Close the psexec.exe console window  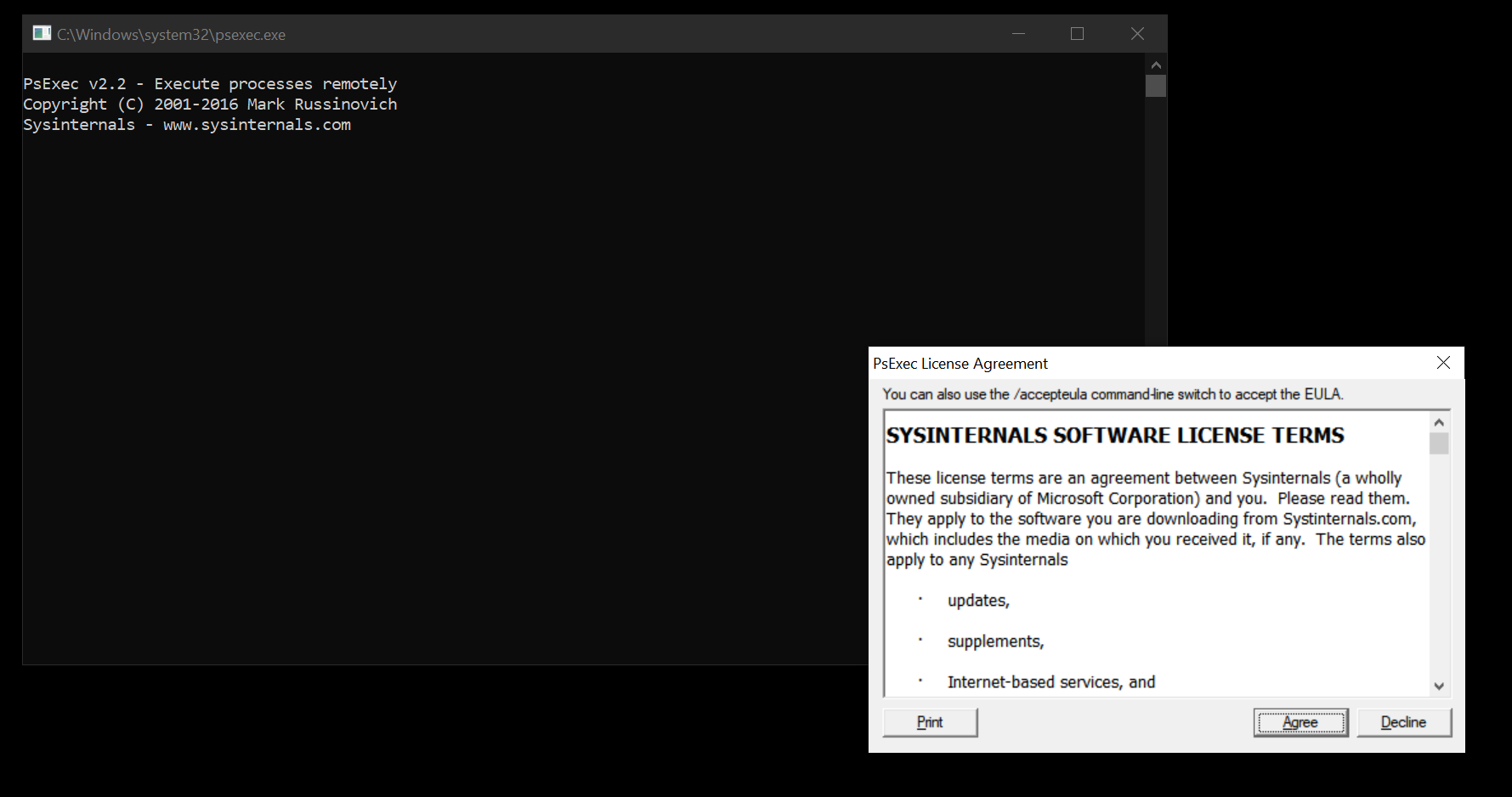pos(1137,34)
